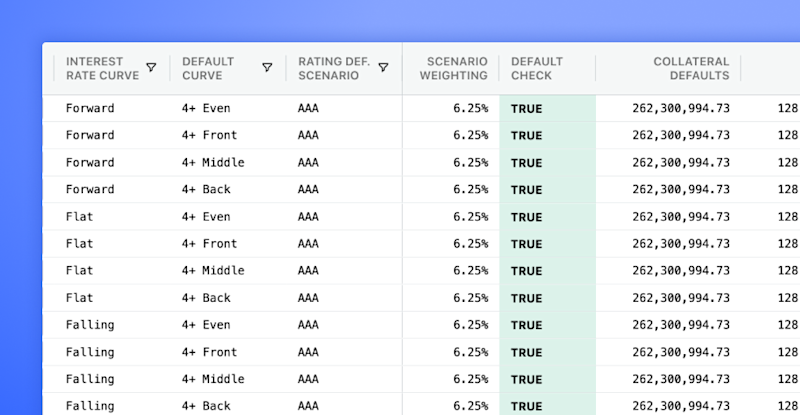Select the Interest Rate Curve header label
The height and width of the screenshot is (415, 800).
click(102, 68)
